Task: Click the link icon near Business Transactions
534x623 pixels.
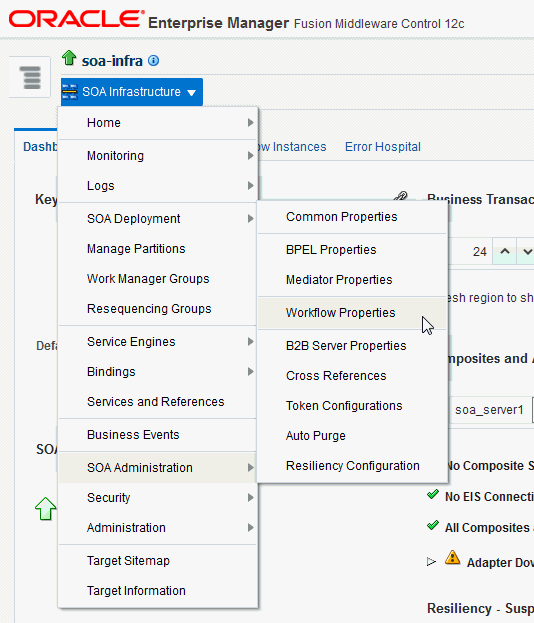Action: (400, 197)
